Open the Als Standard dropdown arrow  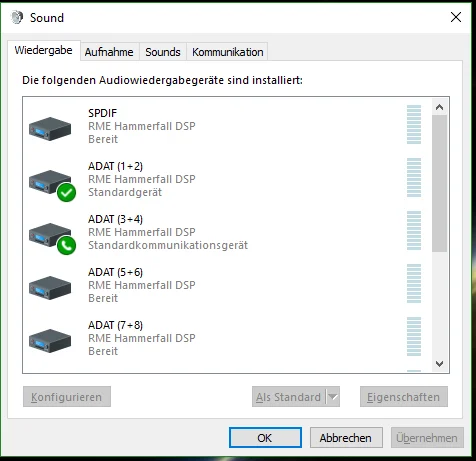333,397
